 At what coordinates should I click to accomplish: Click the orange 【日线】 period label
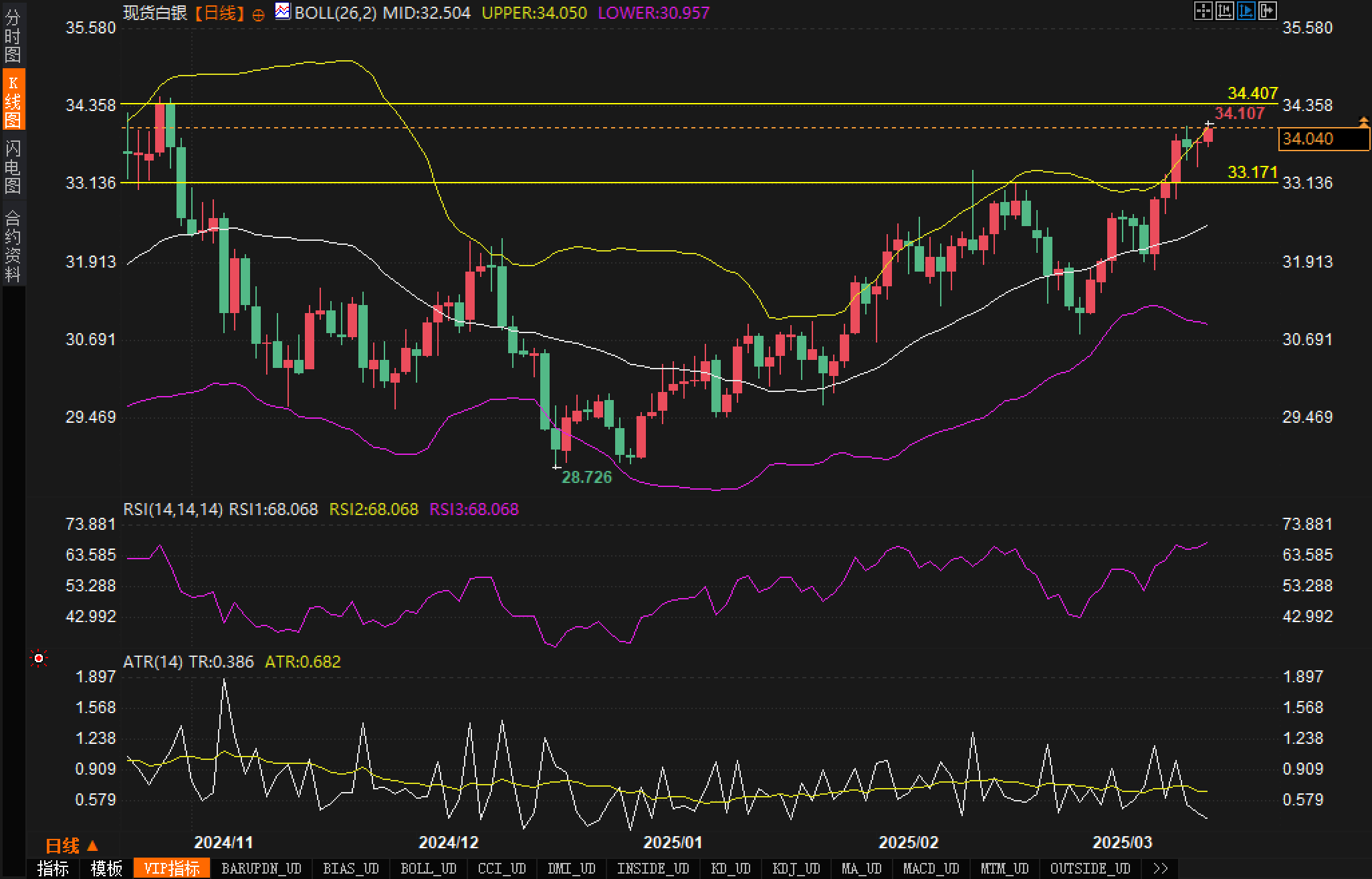(x=219, y=12)
